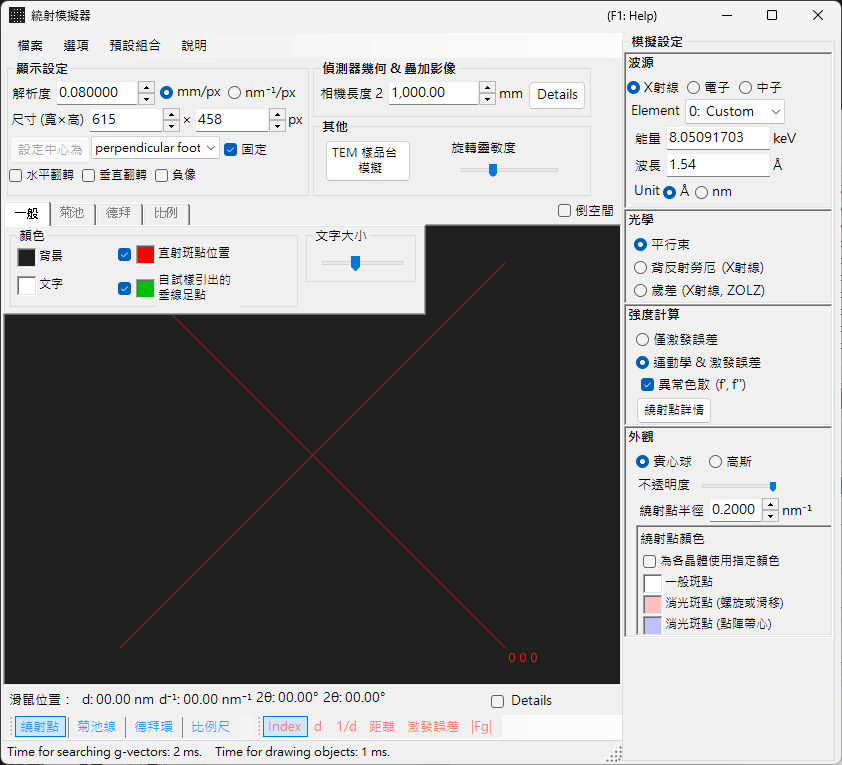Screen dimensions: 842x765
Task: Click the 波長 input field
Action: pos(718,165)
